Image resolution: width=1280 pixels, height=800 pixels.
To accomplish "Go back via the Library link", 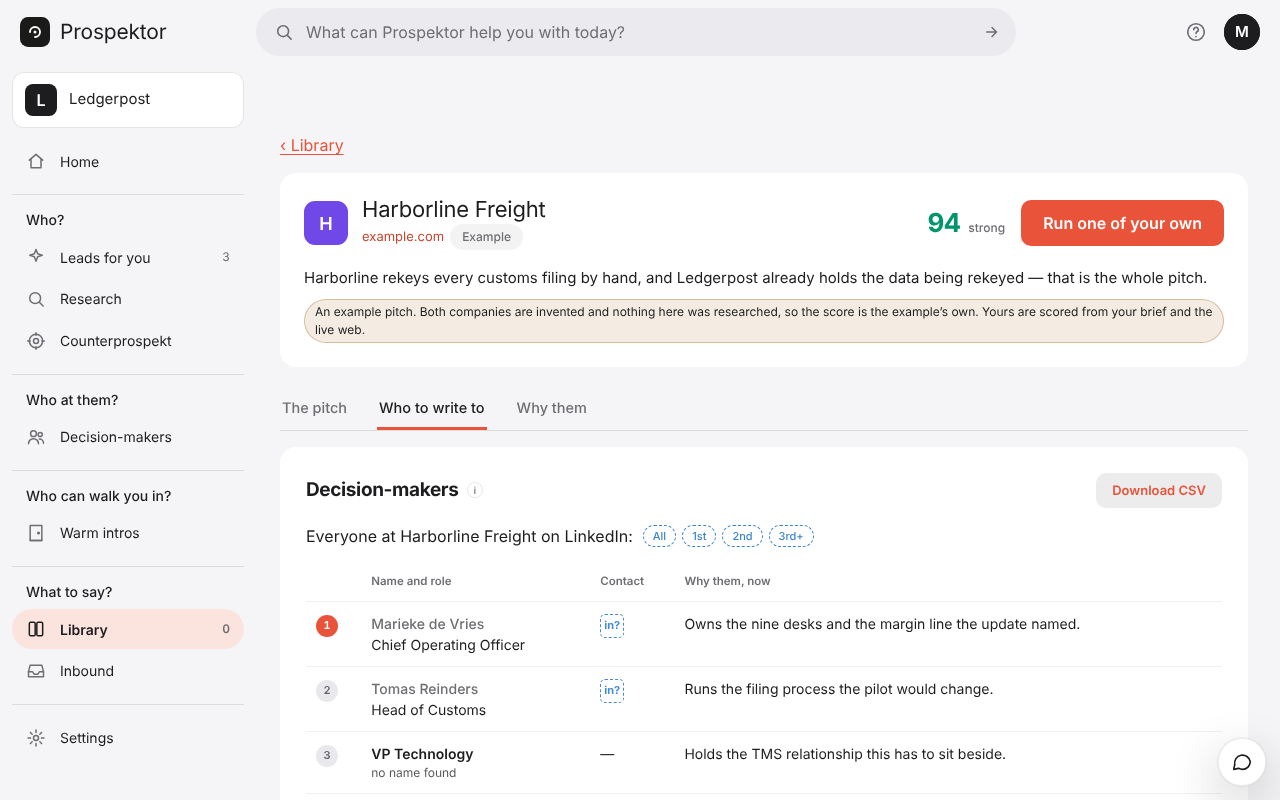I will 312,146.
